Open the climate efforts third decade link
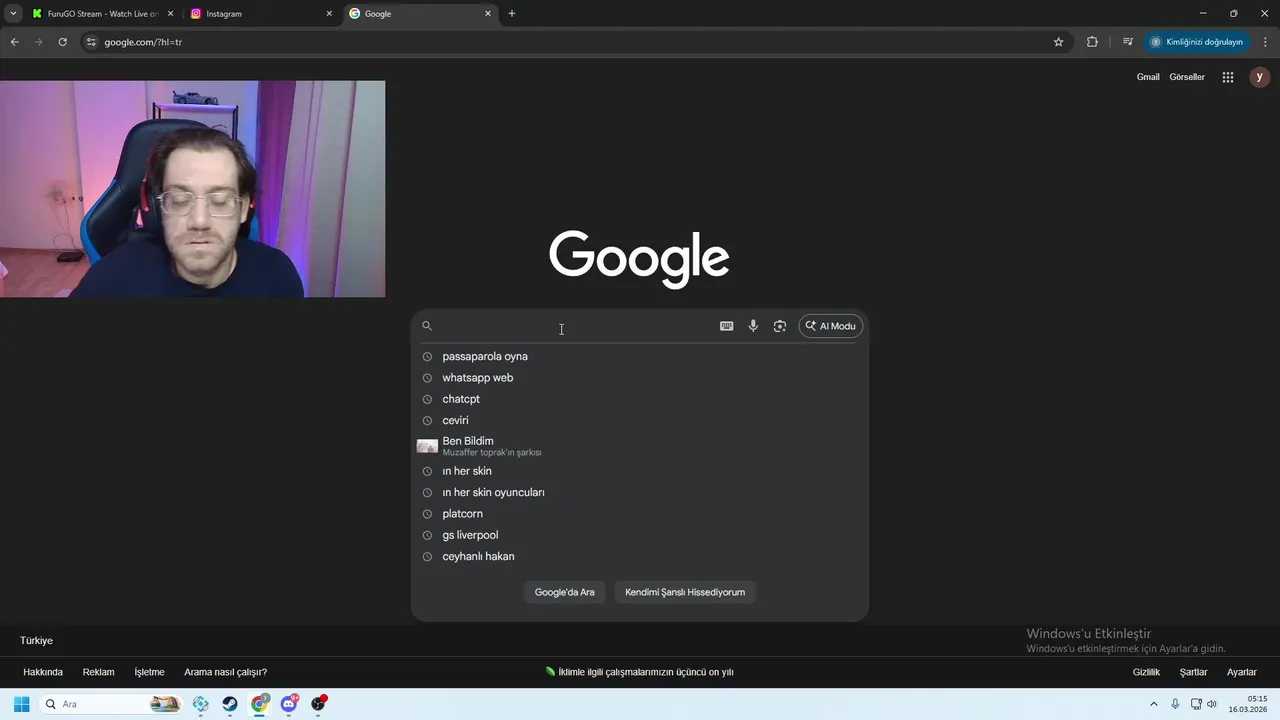 [640, 672]
